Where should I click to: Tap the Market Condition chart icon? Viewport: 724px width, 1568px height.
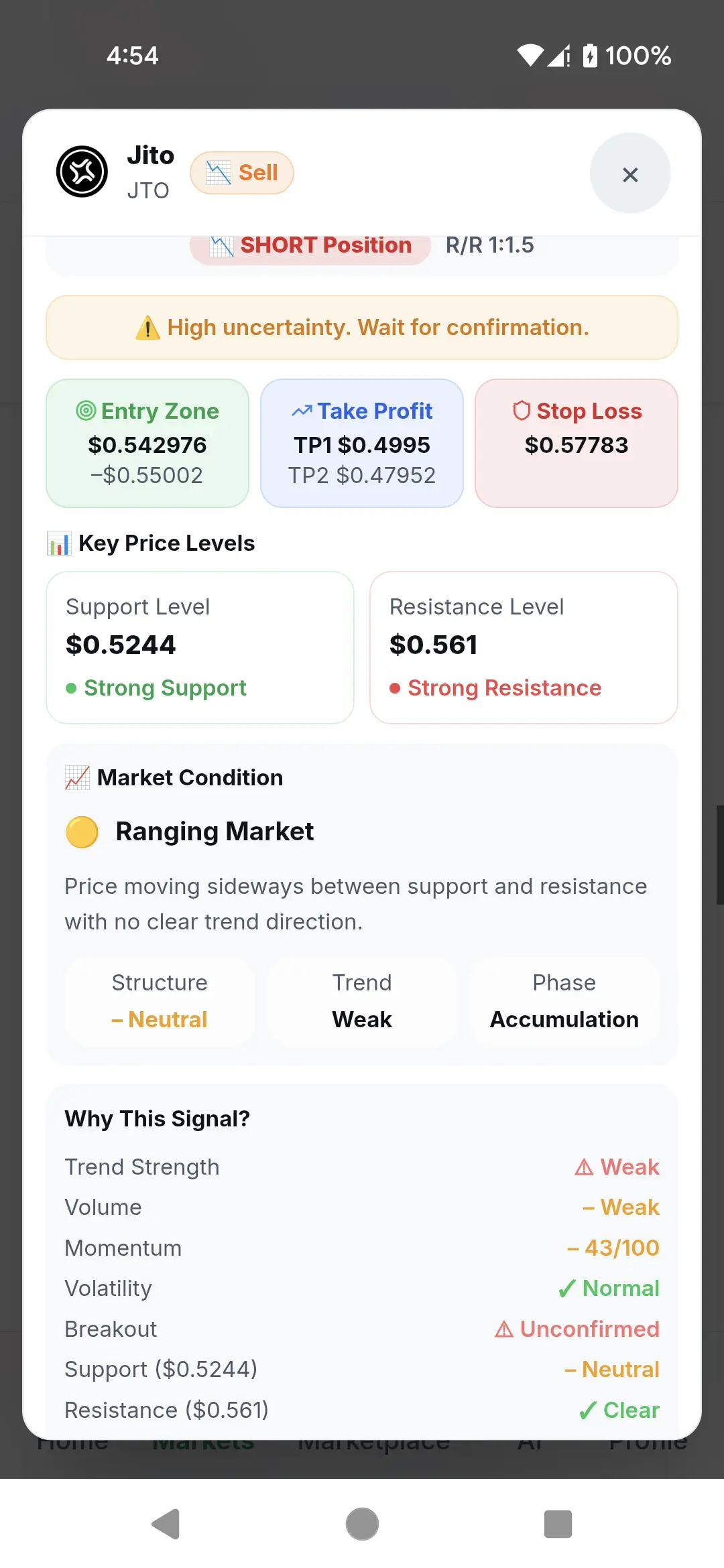(77, 778)
